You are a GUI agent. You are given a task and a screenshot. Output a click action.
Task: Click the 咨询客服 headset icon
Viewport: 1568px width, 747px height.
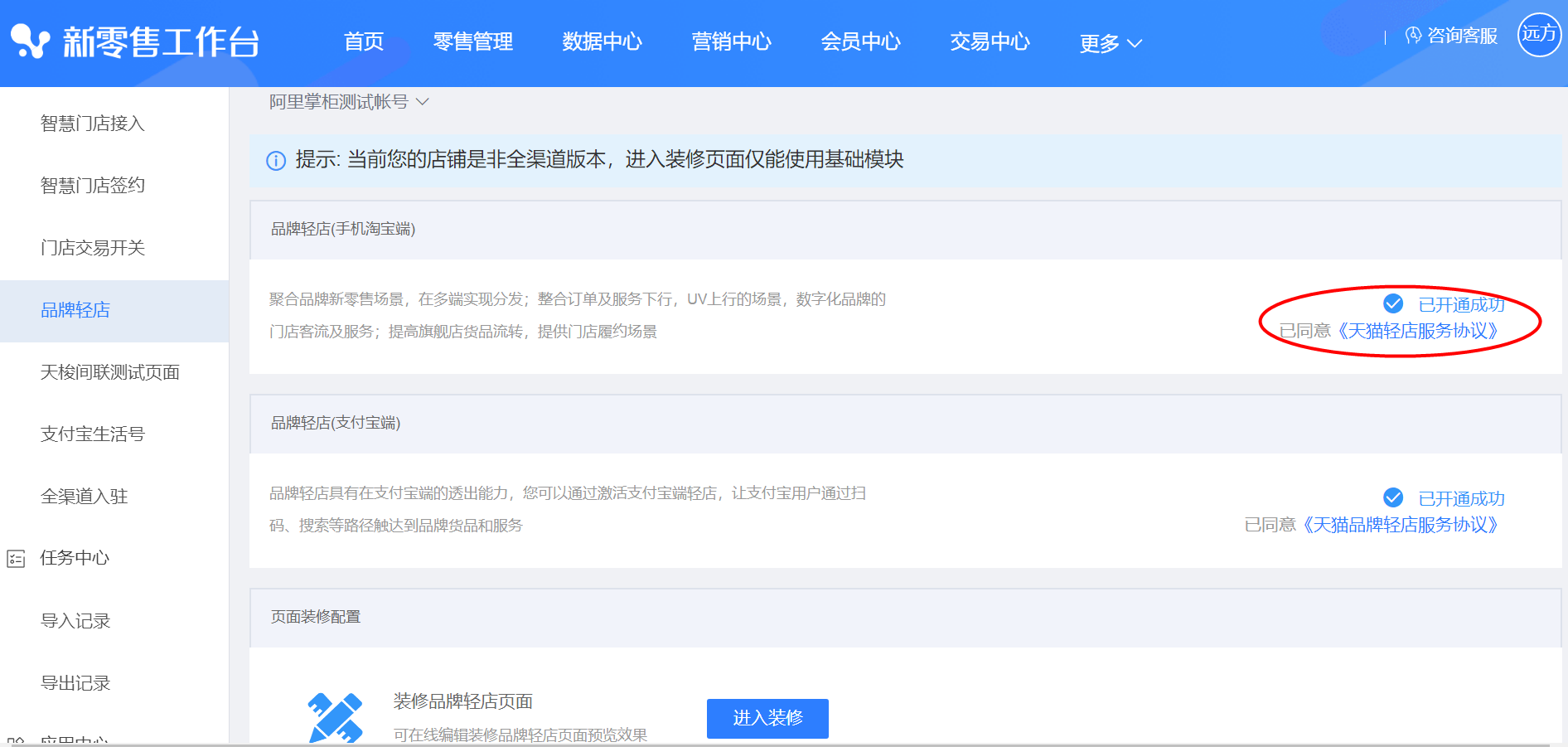(x=1413, y=36)
